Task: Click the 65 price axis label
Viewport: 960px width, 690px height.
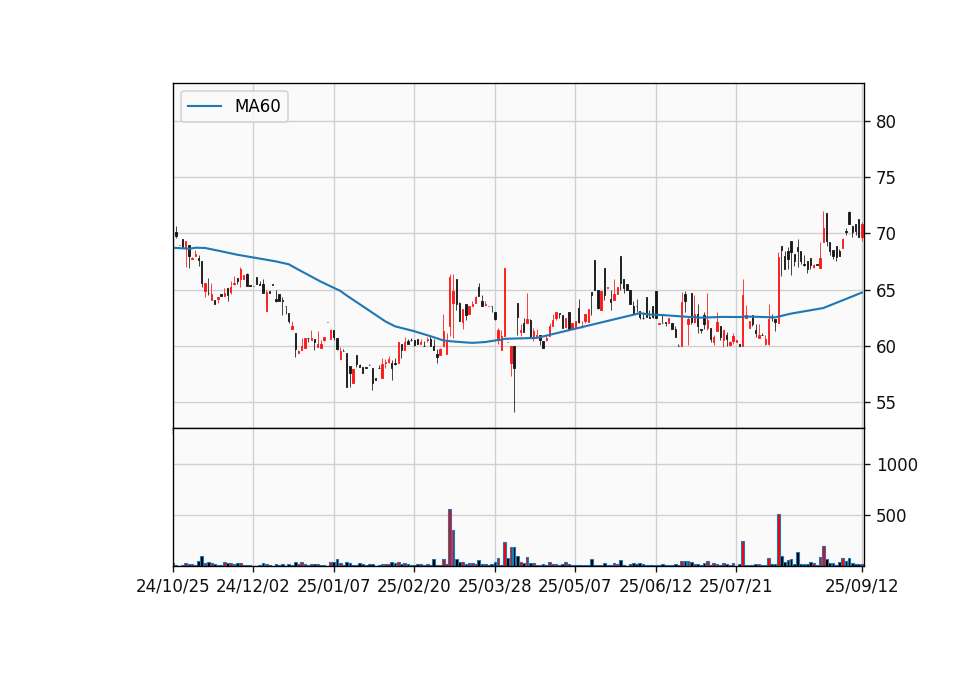Action: point(885,291)
